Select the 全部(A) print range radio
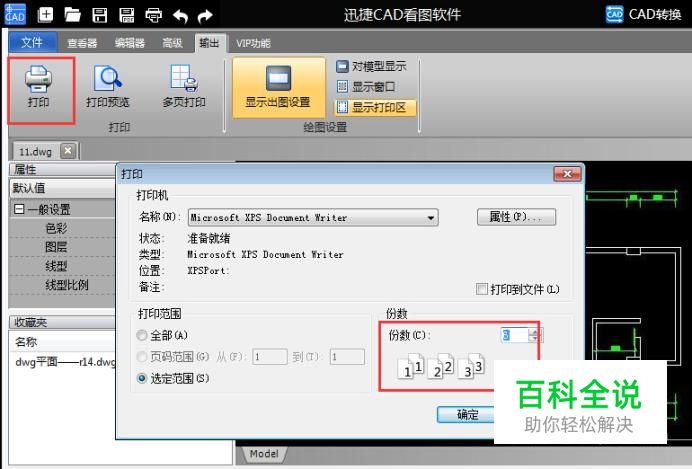This screenshot has height=469, width=692. (142, 336)
